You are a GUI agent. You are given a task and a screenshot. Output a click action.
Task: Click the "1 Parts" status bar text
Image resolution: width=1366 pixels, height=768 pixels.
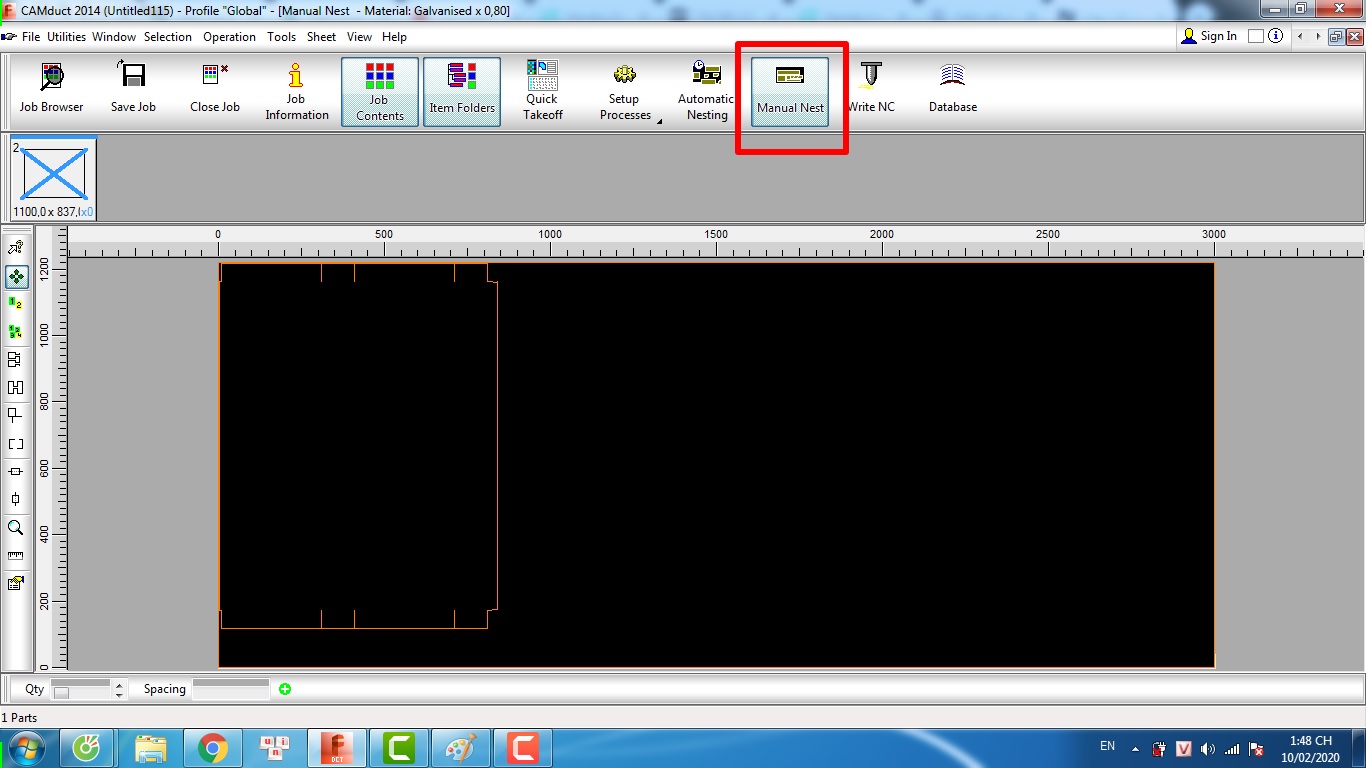19,718
